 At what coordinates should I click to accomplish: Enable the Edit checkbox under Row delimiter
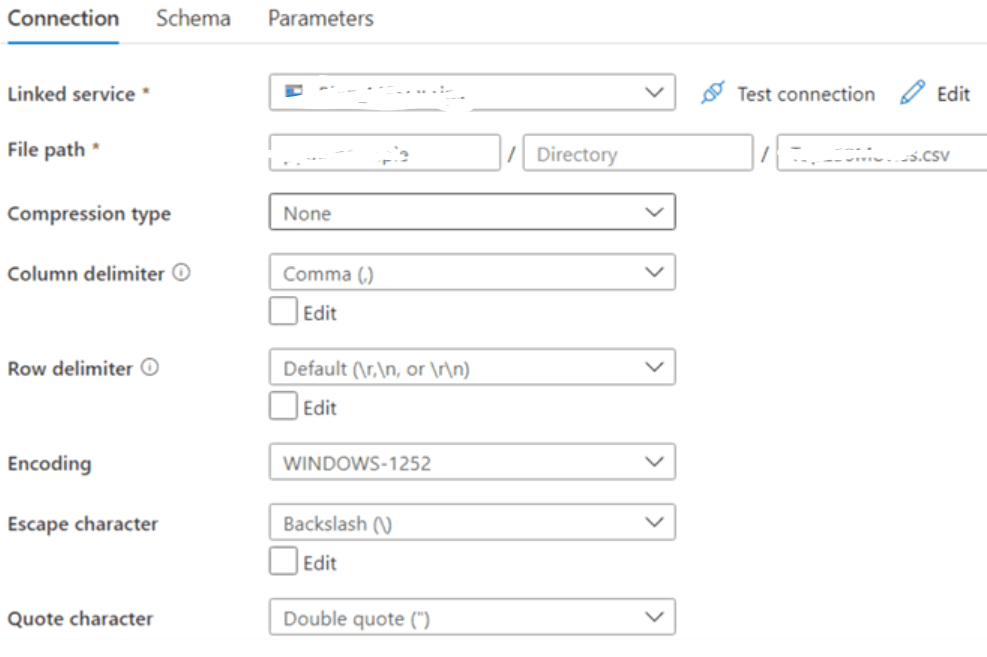282,406
